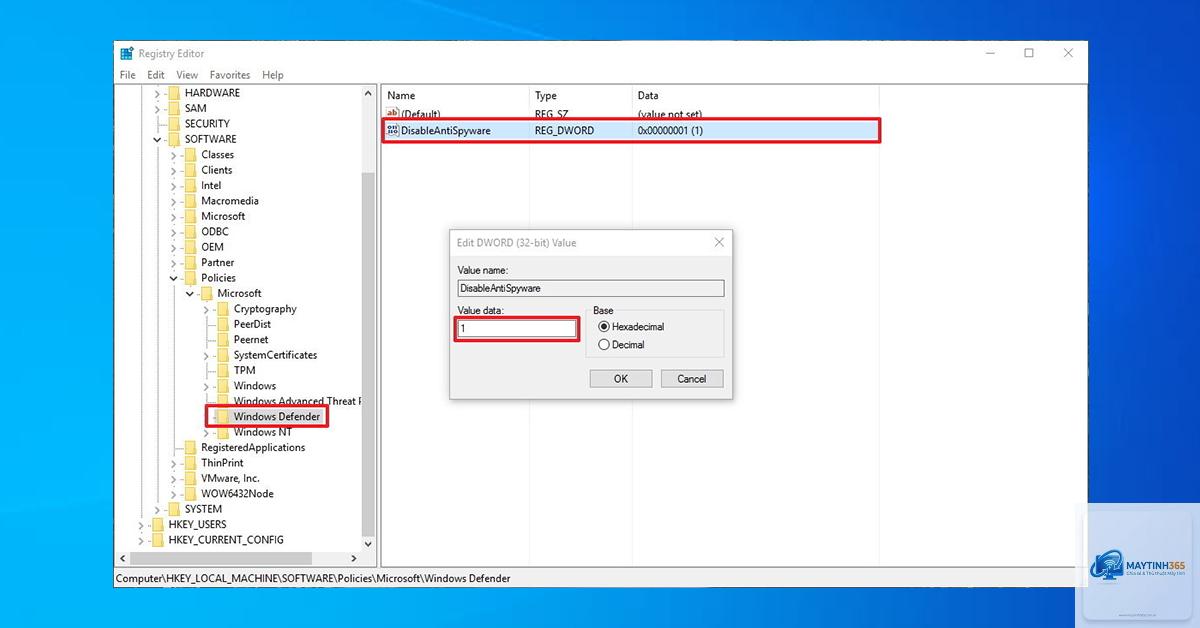Expand the Windows NT key arrow
The width and height of the screenshot is (1200, 628).
click(206, 432)
